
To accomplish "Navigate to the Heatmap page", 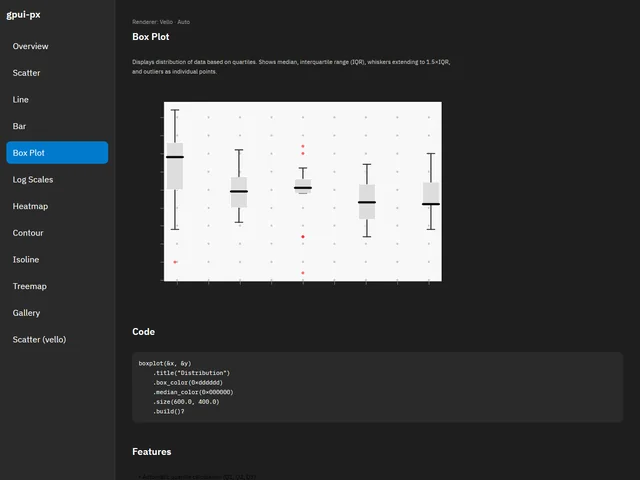I will point(57,206).
